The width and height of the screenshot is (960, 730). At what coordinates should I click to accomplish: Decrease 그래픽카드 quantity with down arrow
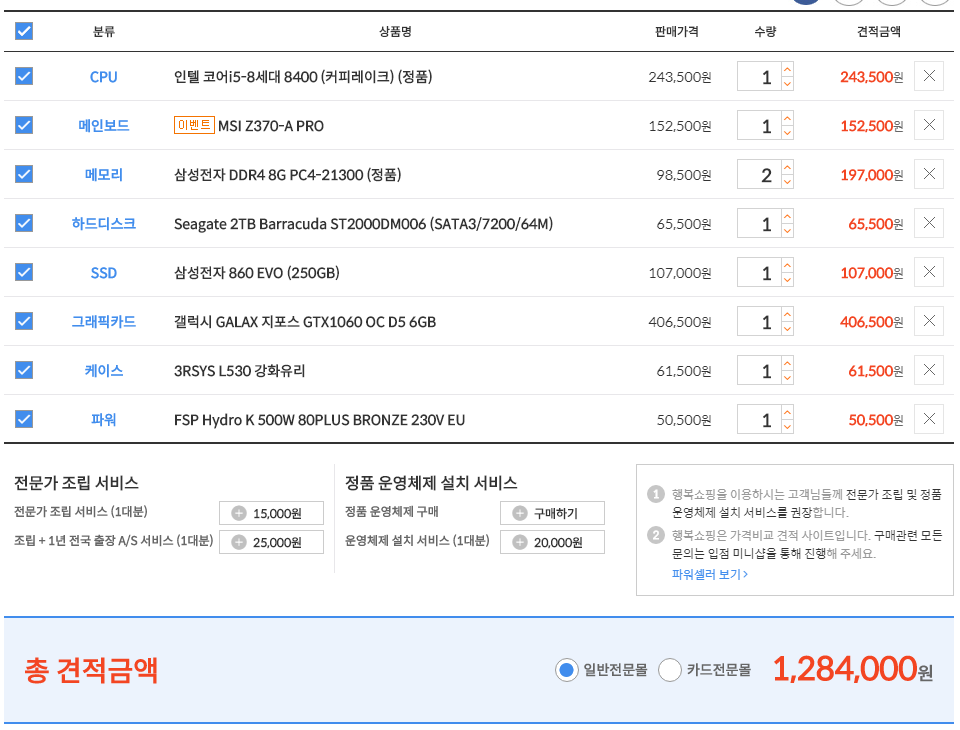point(787,329)
